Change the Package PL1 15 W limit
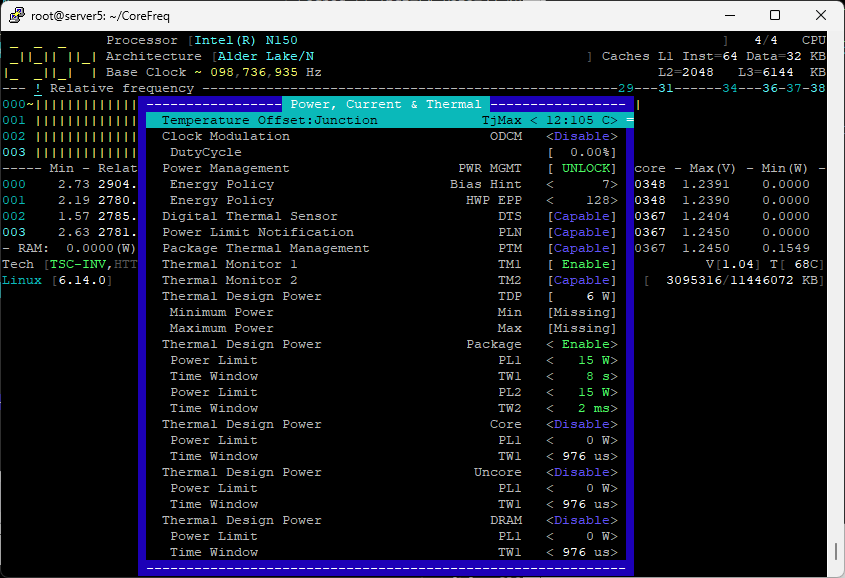This screenshot has width=845, height=578. click(x=581, y=360)
